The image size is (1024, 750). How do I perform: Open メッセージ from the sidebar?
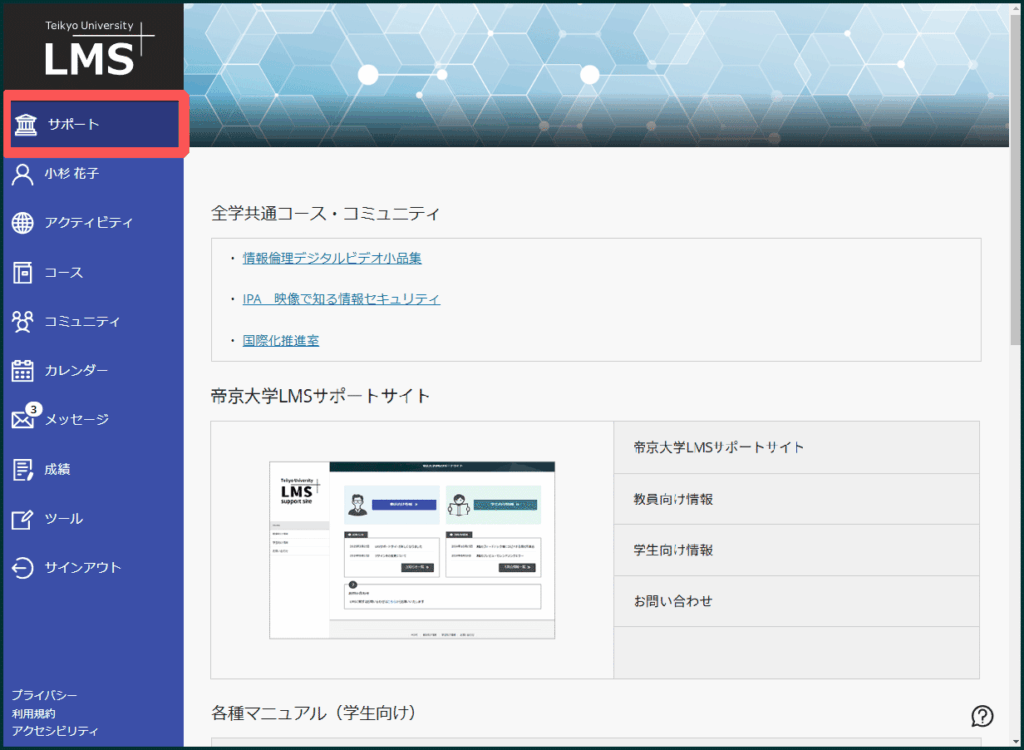tap(93, 419)
